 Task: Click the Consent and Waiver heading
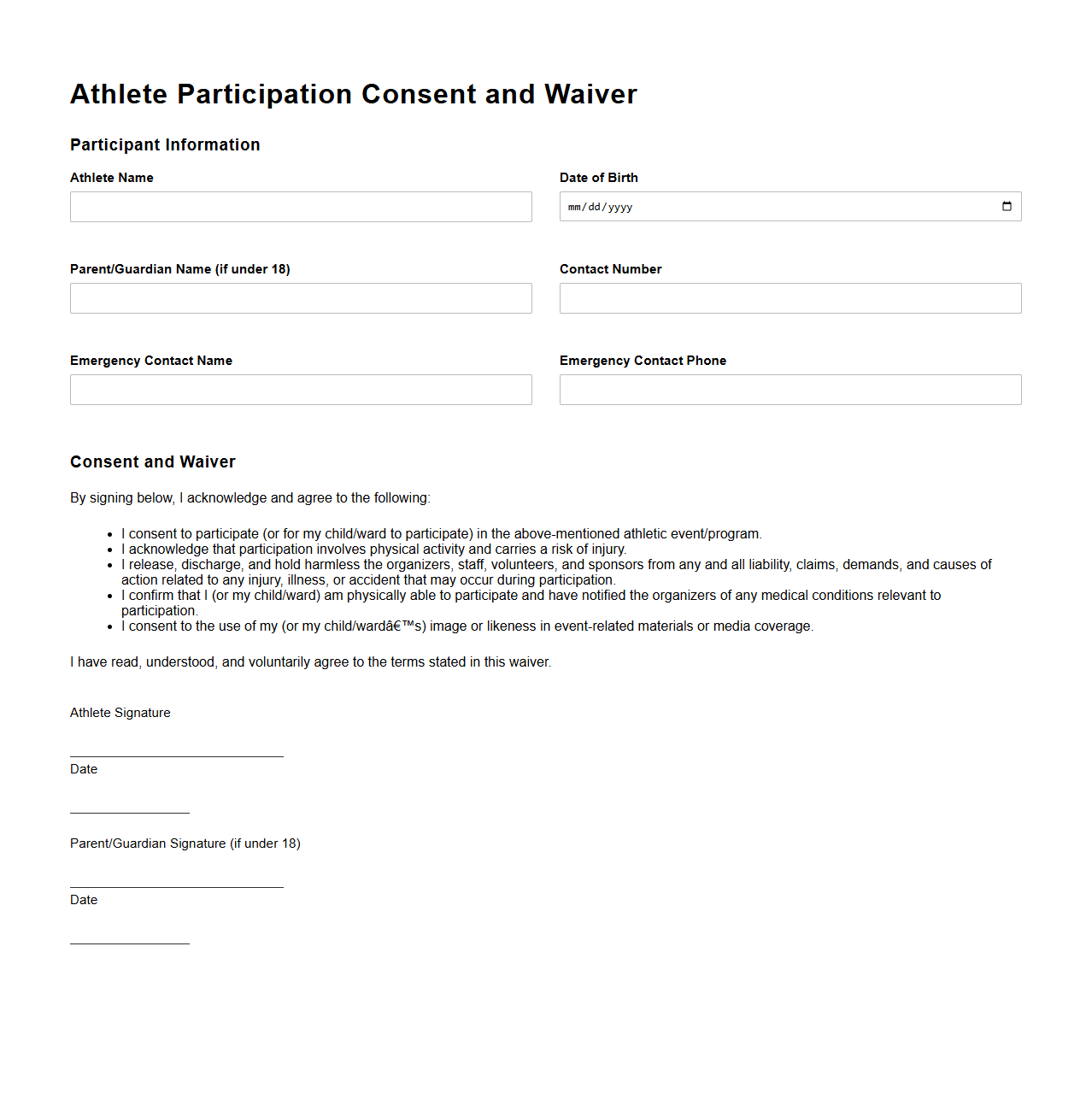(152, 461)
